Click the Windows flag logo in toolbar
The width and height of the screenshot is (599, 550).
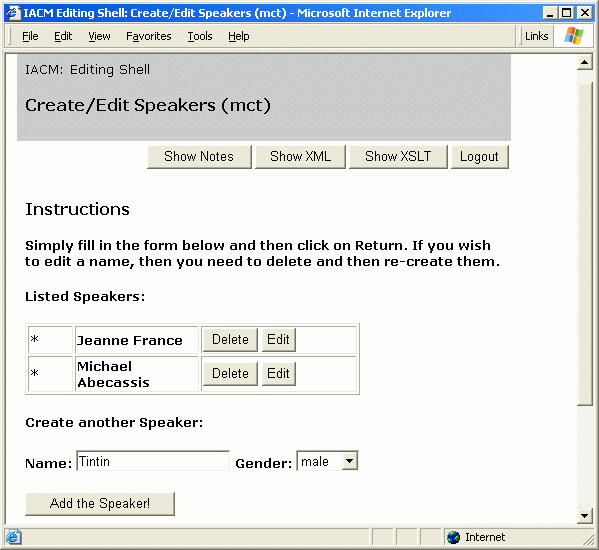(574, 36)
